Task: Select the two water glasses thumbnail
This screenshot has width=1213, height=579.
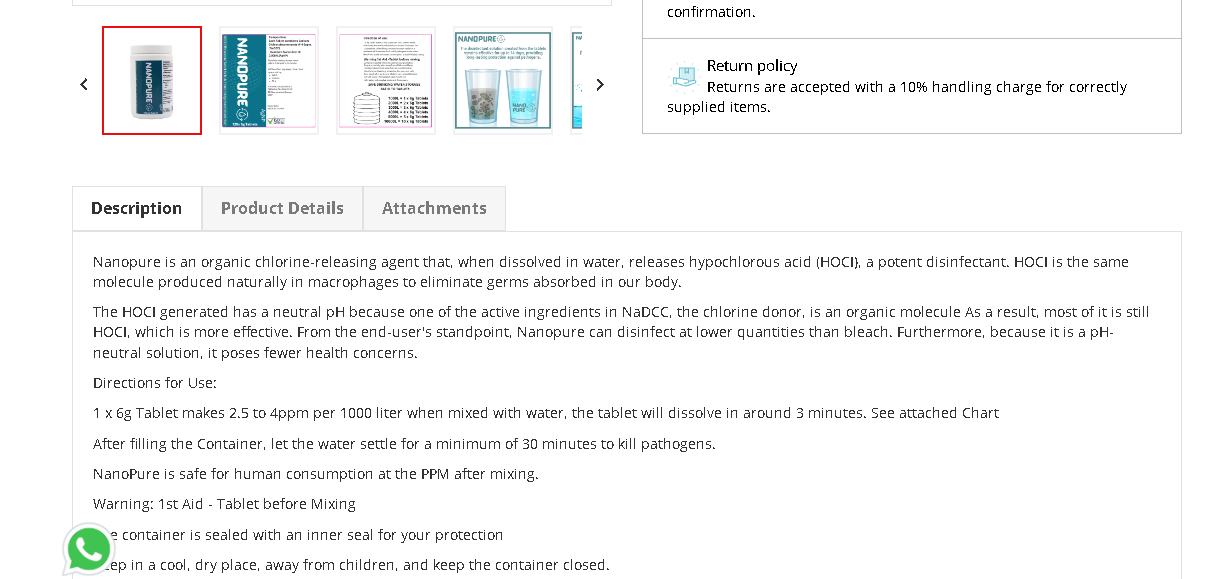Action: (503, 80)
